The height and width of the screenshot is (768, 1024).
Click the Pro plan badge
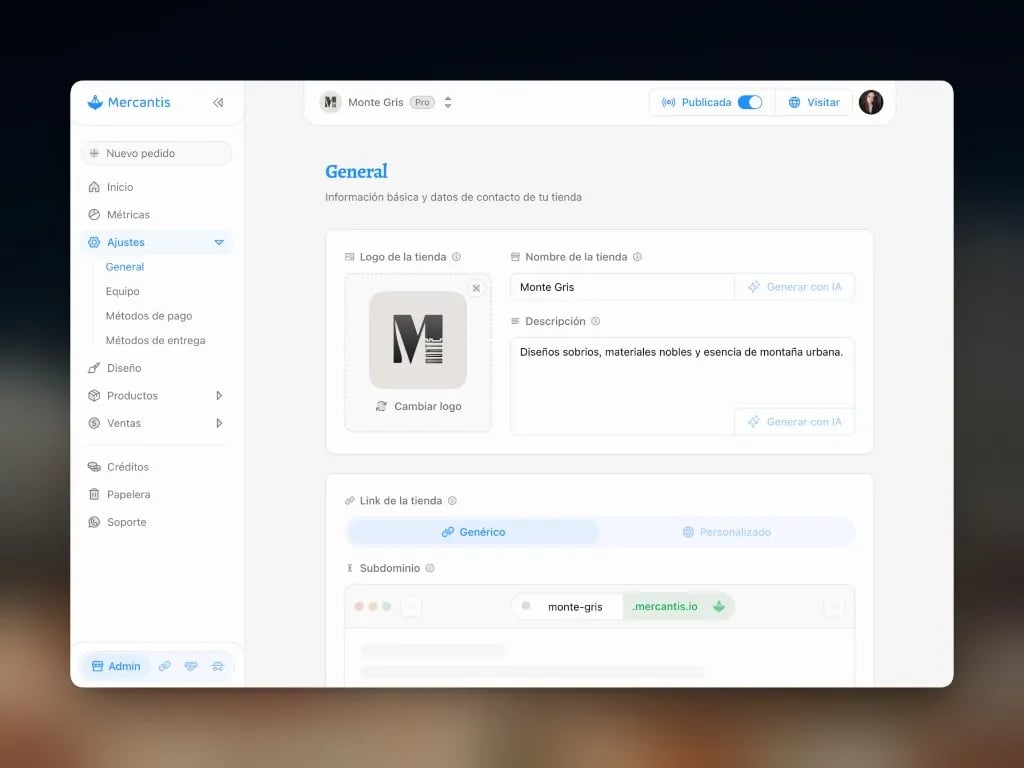423,103
